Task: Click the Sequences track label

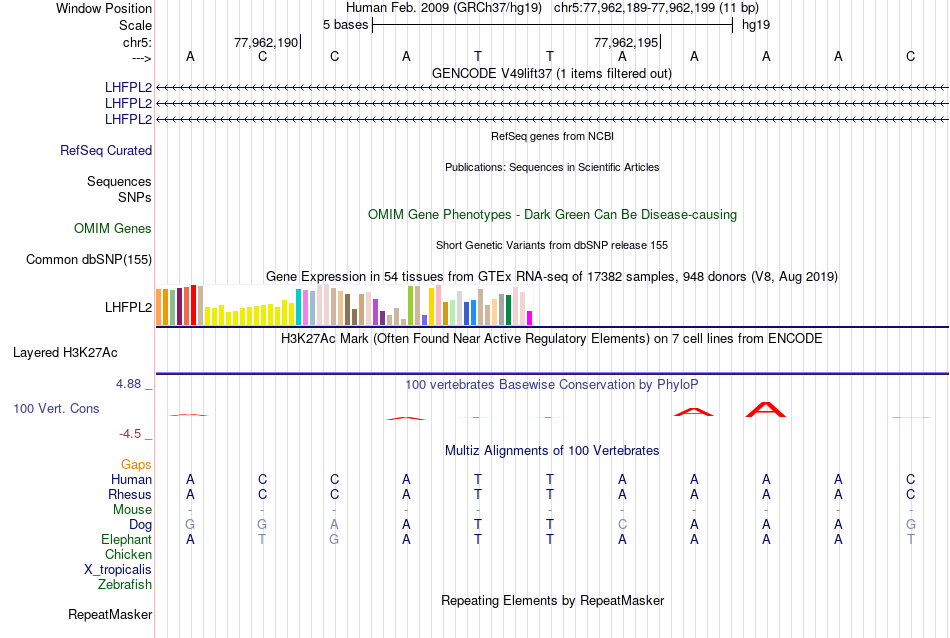Action: [x=119, y=181]
